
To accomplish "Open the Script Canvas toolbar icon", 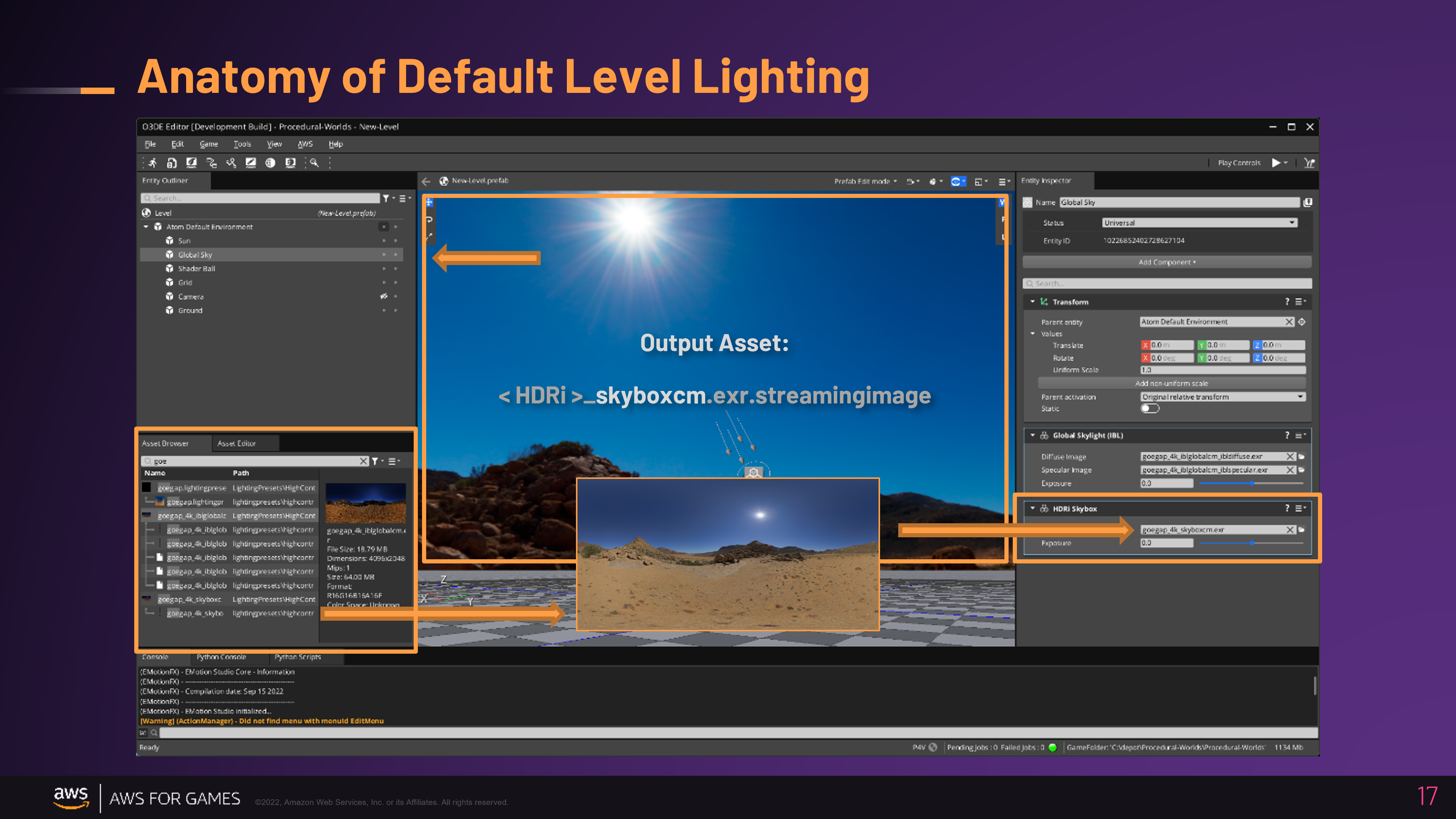I will pos(212,163).
